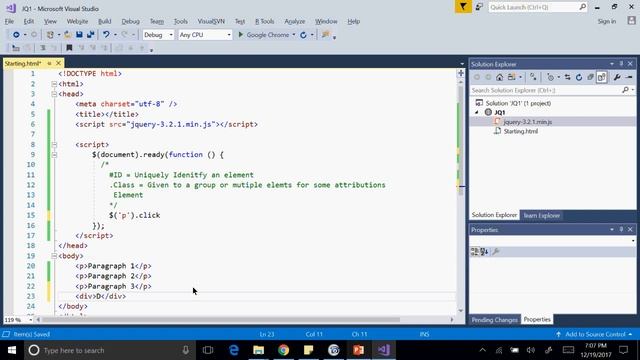Open the Google Chrome browser target dropdown arrow
This screenshot has width=640, height=360.
click(293, 35)
